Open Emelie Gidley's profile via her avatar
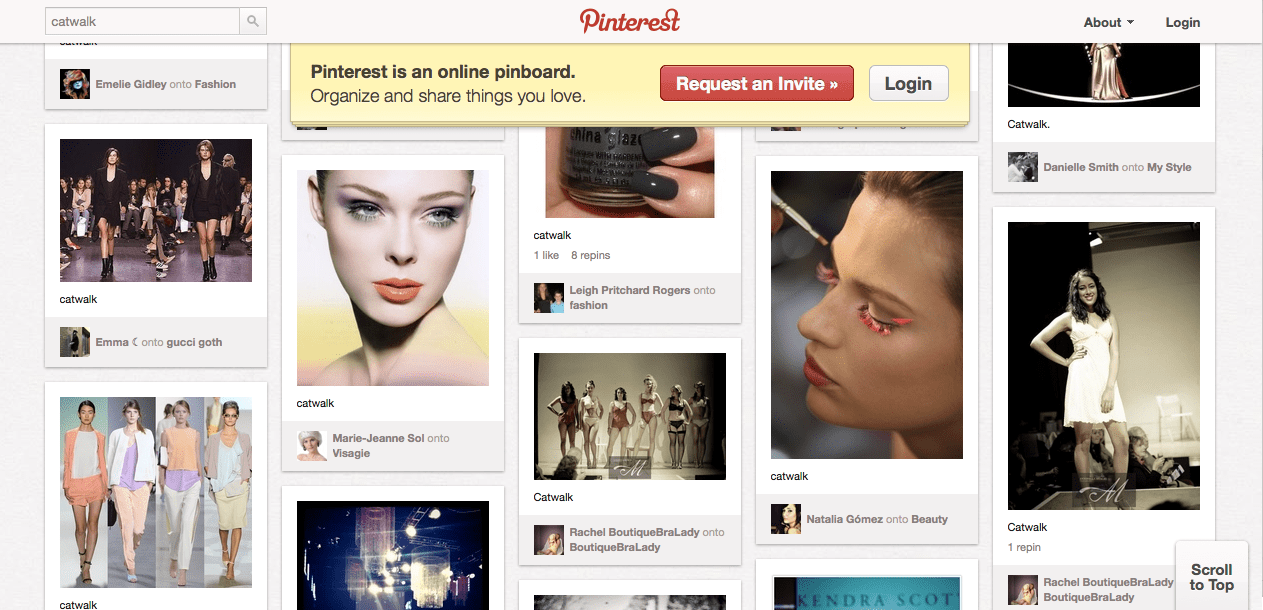Viewport: 1263px width, 610px height. tap(74, 85)
